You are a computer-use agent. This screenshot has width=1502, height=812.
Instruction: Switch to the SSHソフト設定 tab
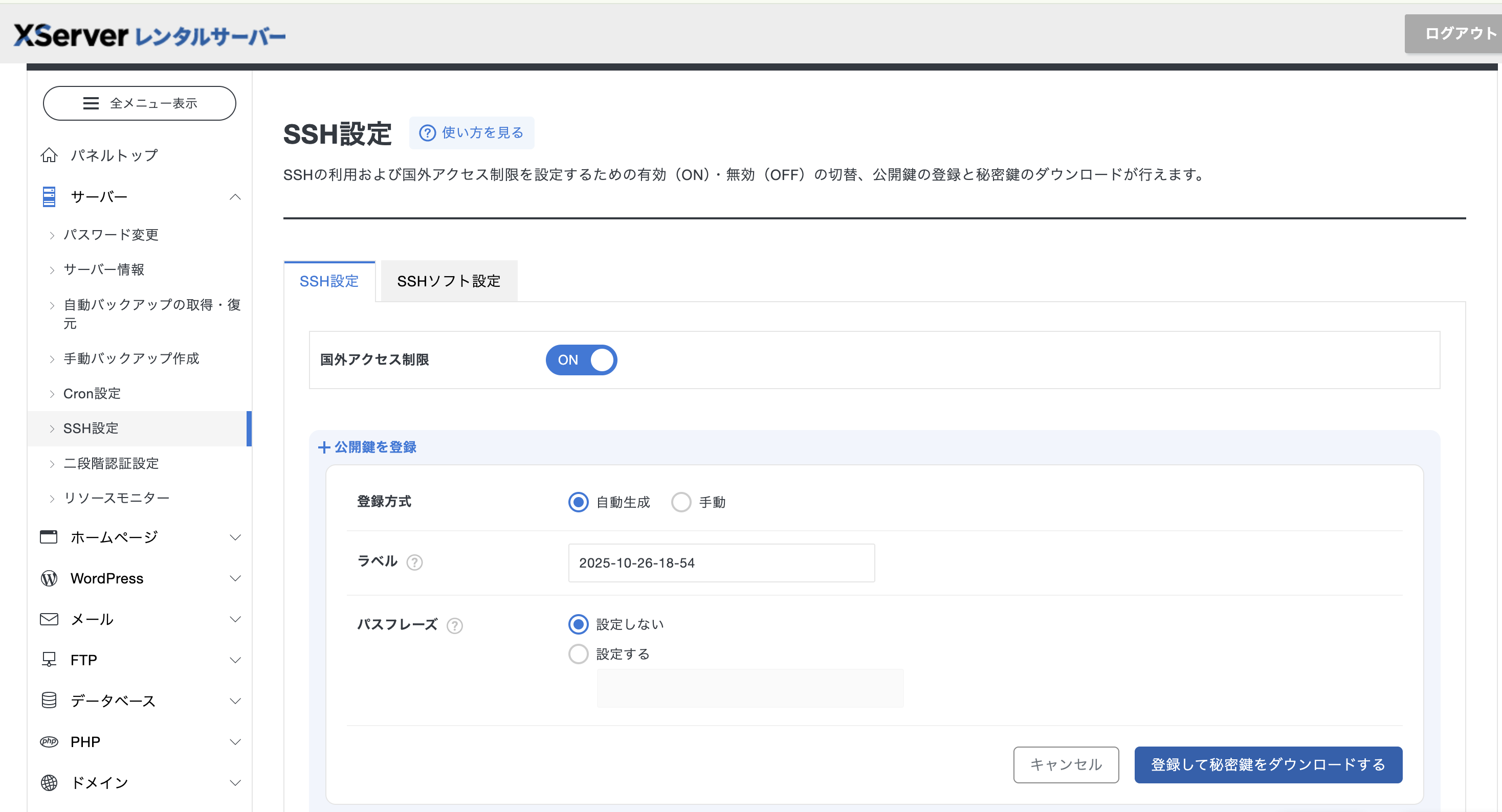(x=448, y=281)
